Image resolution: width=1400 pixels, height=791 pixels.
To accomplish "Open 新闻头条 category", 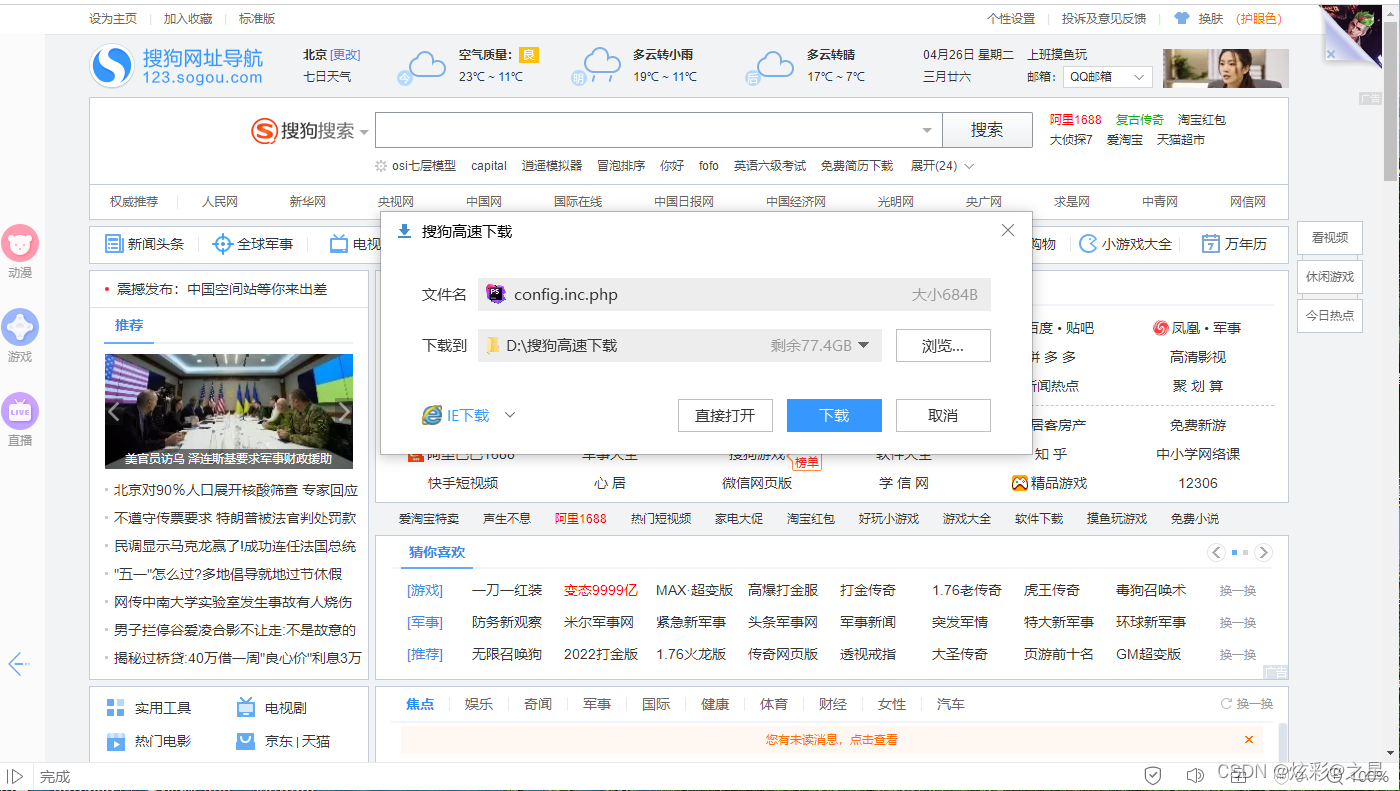I will [x=145, y=244].
